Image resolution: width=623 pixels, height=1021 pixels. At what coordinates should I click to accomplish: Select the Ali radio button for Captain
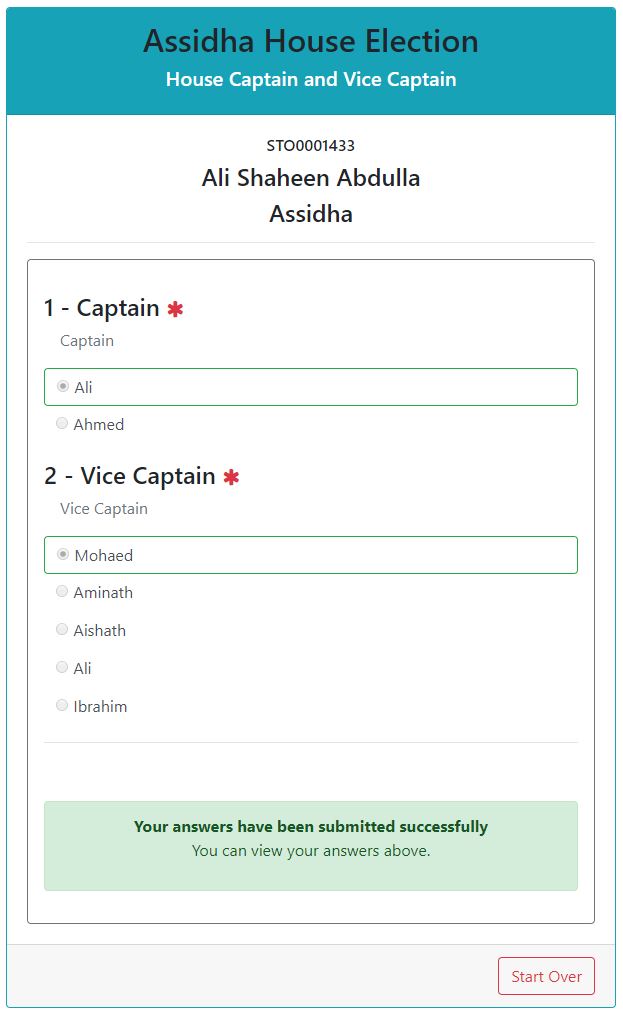(x=63, y=386)
